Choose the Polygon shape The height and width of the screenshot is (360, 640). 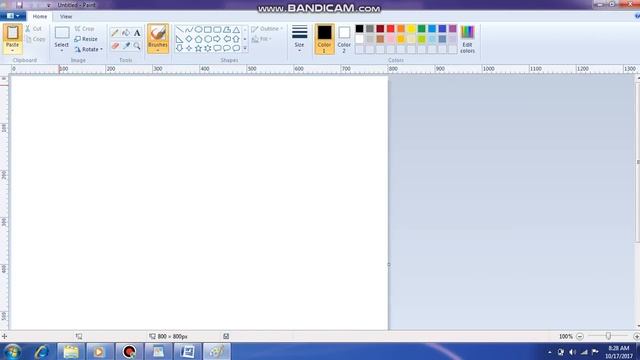227,30
